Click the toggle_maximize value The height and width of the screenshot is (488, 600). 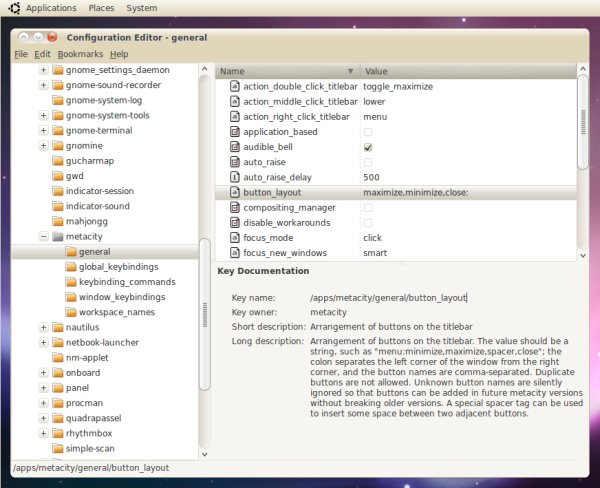click(398, 87)
